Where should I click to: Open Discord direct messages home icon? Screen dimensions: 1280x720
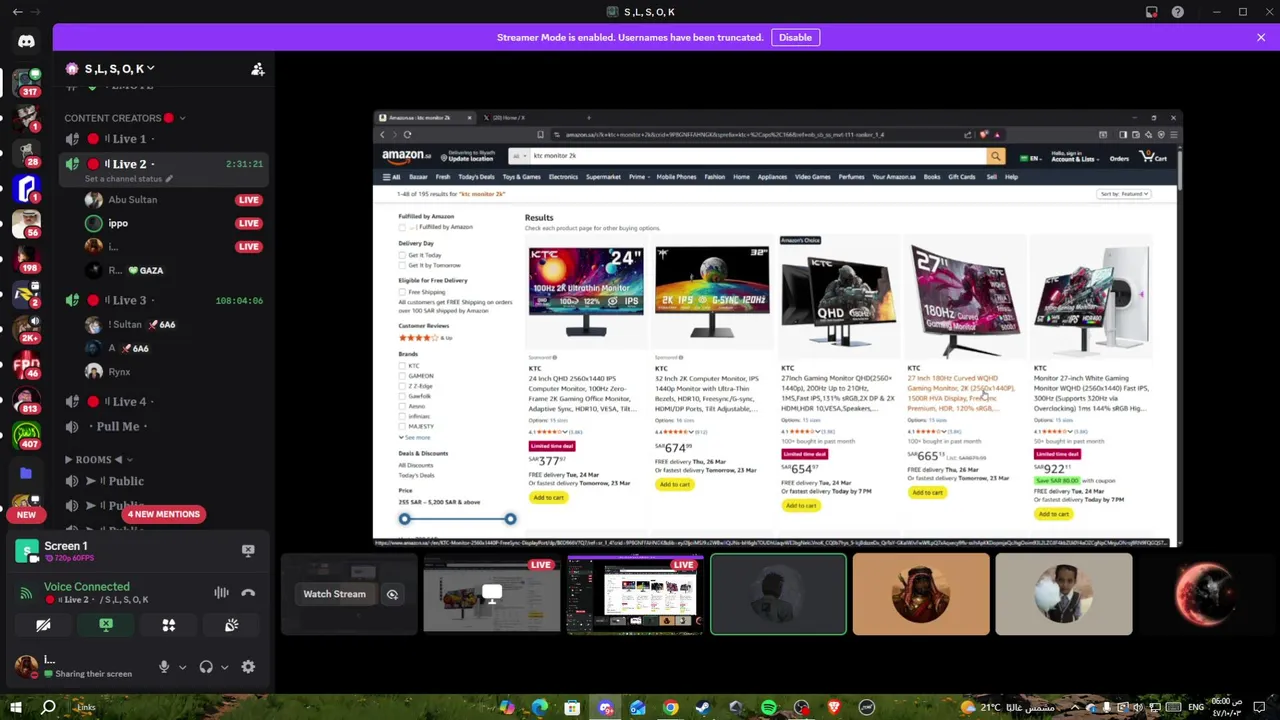tap(26, 41)
